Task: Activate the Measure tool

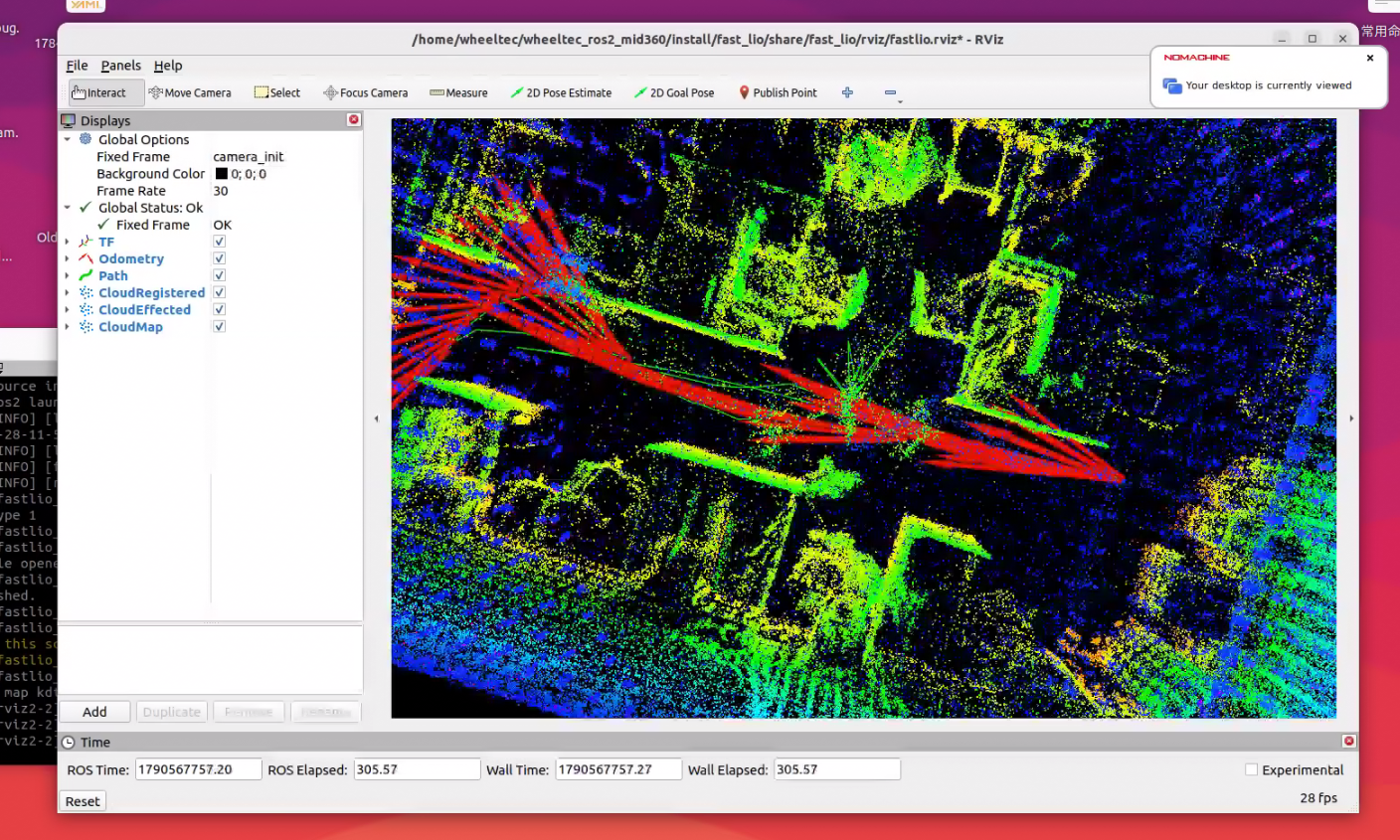Action: [458, 92]
